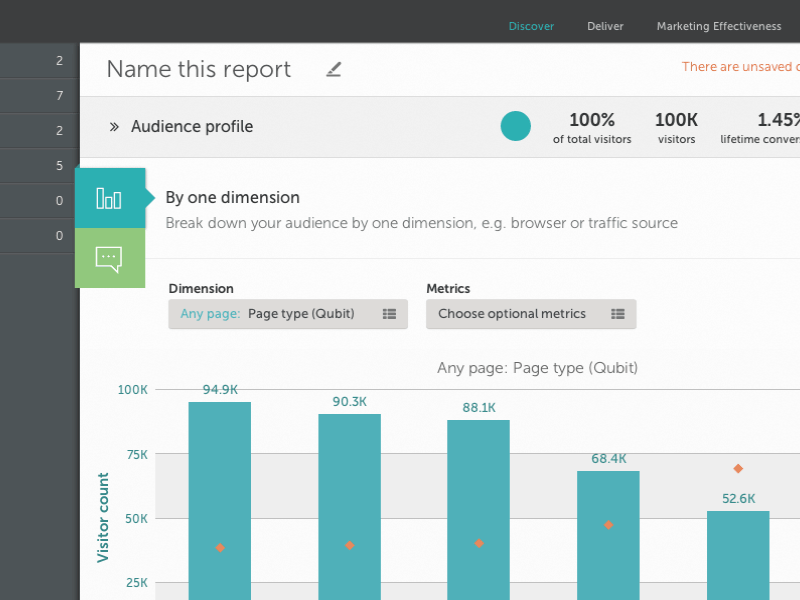Click the chart title Any page: Page type (Qubit)
Screen dimensions: 800x600
537,368
